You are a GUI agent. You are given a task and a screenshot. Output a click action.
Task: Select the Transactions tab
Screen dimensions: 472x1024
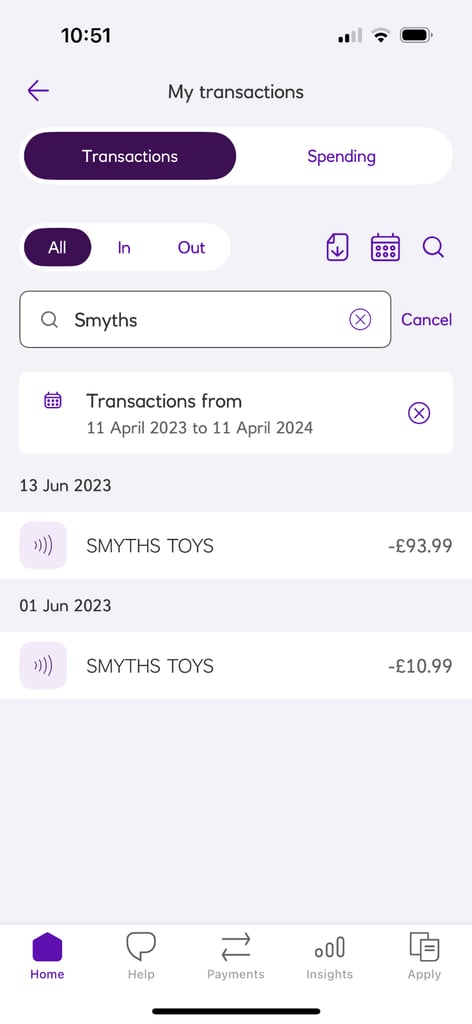(130, 156)
